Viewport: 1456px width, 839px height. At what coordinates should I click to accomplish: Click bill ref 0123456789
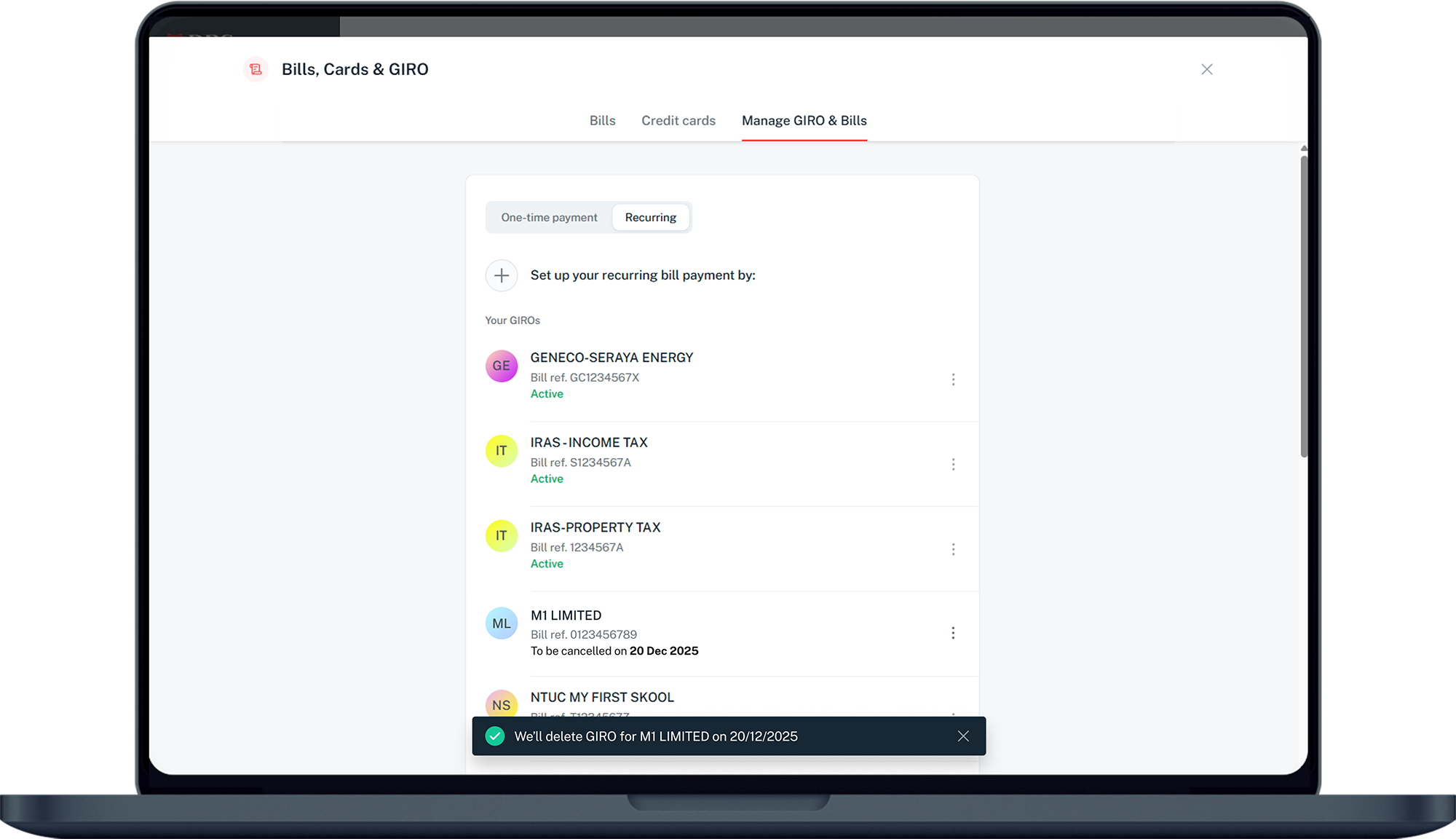(x=583, y=634)
